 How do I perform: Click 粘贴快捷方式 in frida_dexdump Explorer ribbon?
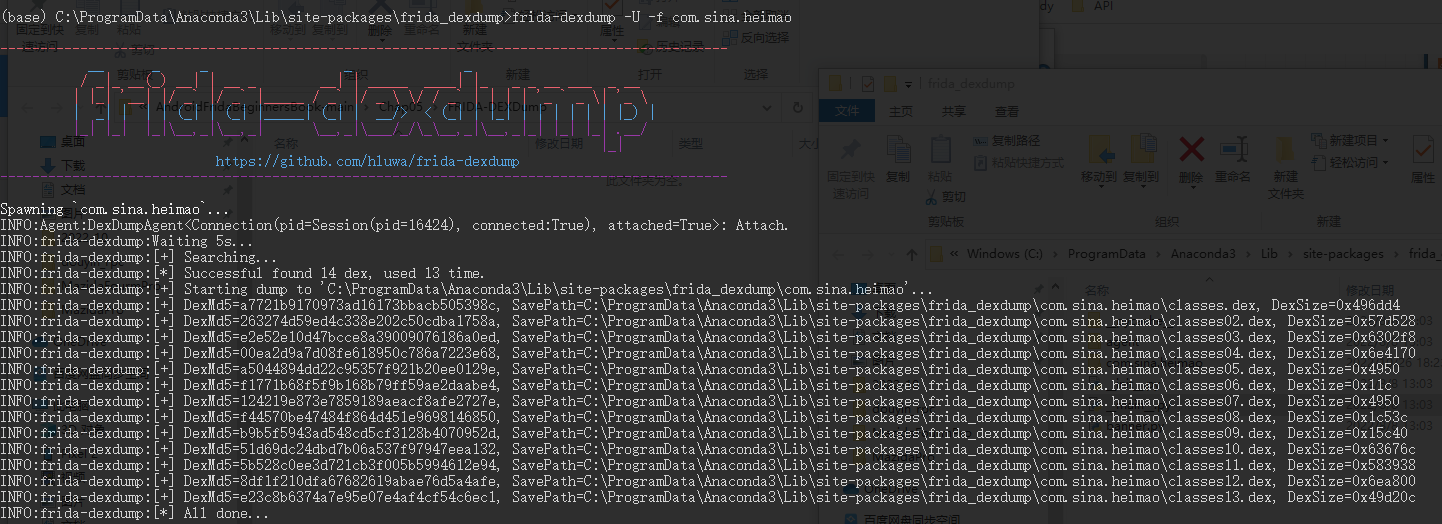coord(1018,162)
